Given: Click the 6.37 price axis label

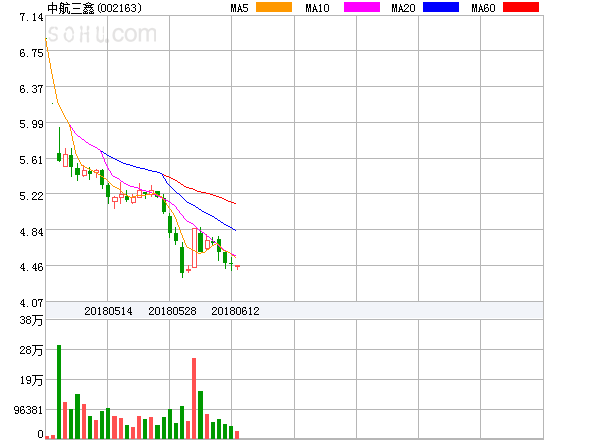Looking at the screenshot, I should (31, 89).
